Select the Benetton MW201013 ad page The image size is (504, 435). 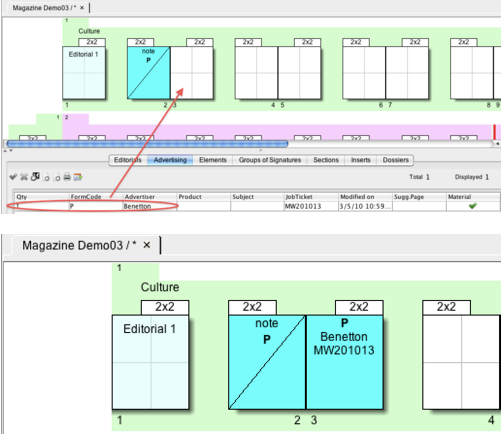click(344, 362)
